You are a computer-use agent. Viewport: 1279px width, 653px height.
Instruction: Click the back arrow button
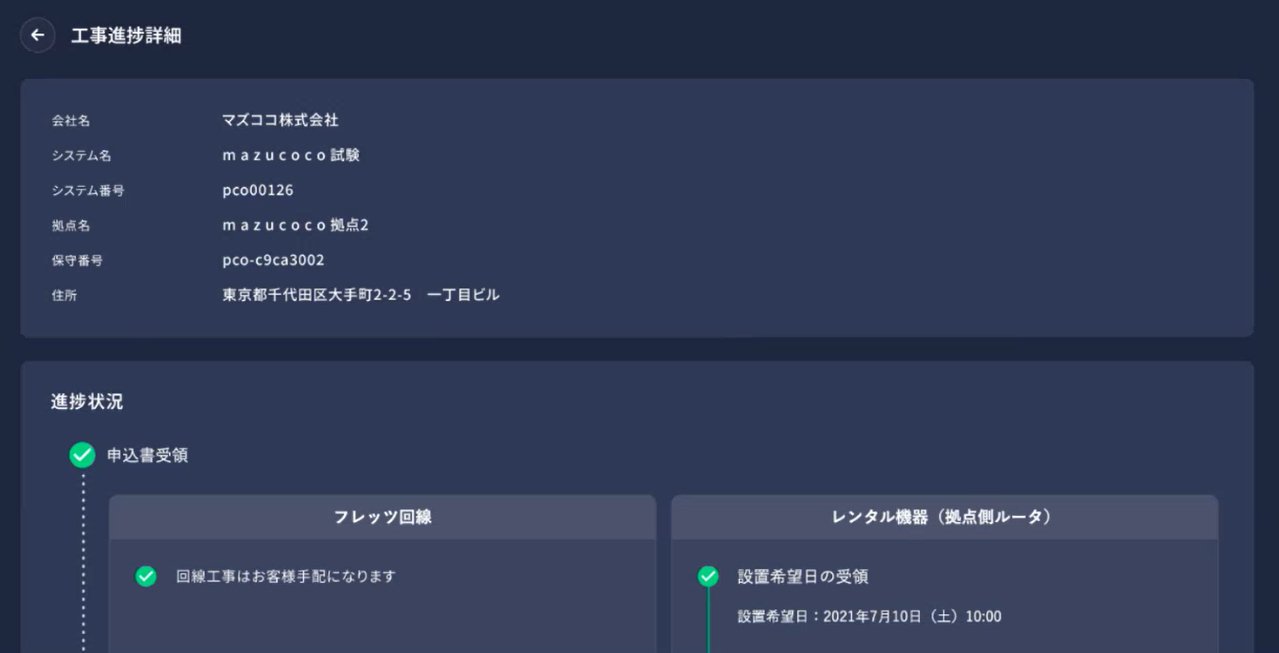(x=37, y=35)
